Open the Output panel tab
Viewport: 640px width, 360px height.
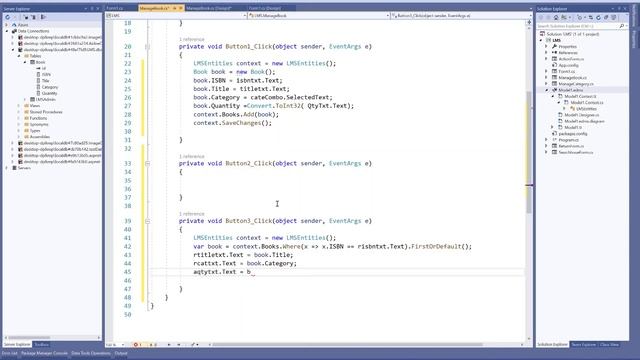click(x=121, y=353)
